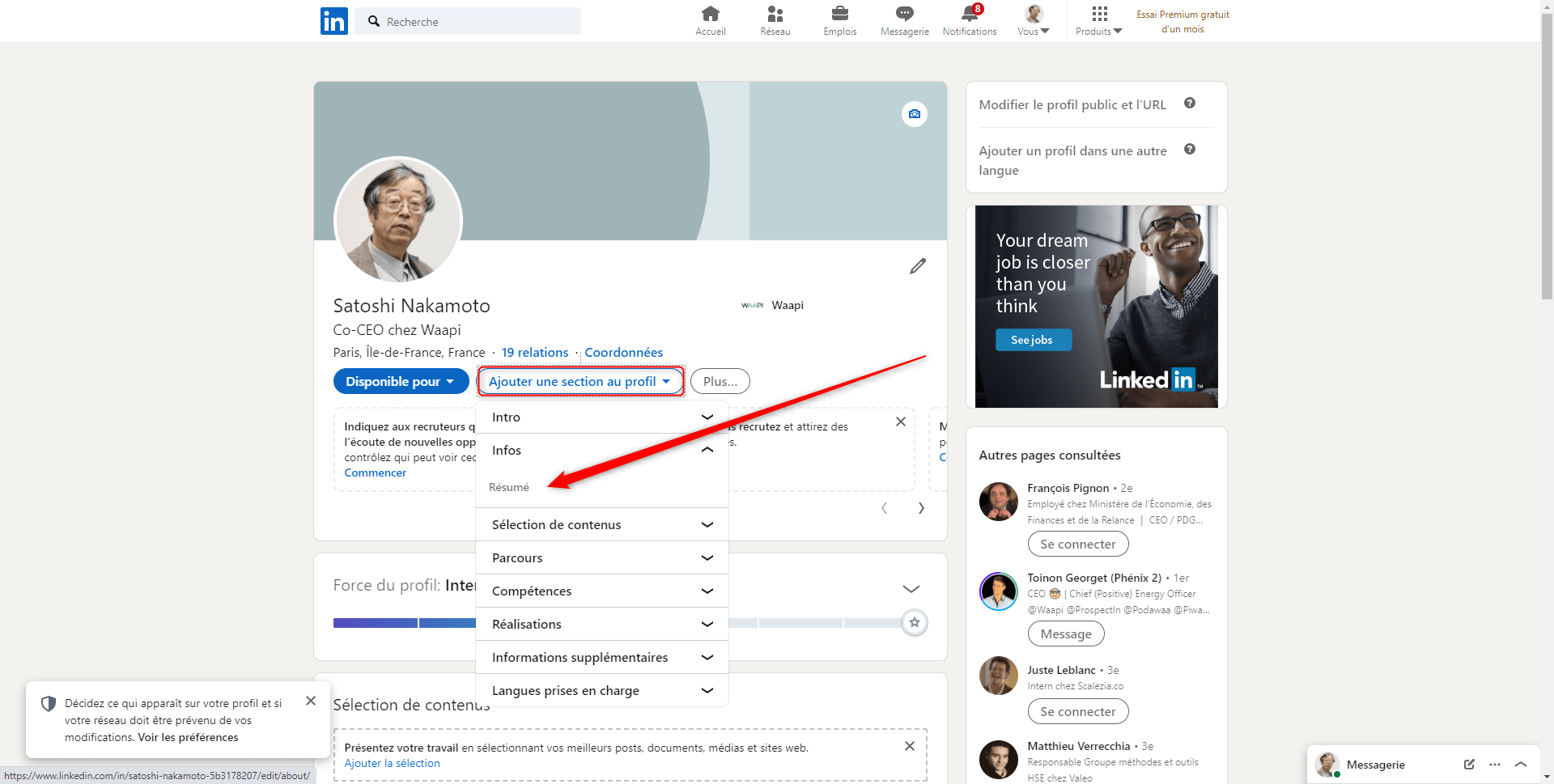This screenshot has width=1554, height=784.
Task: Collapse the Infos section
Action: [x=706, y=450]
